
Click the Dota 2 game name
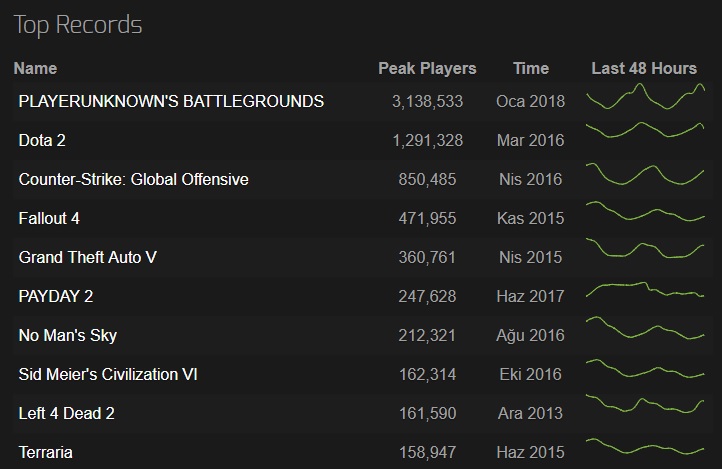pos(42,140)
